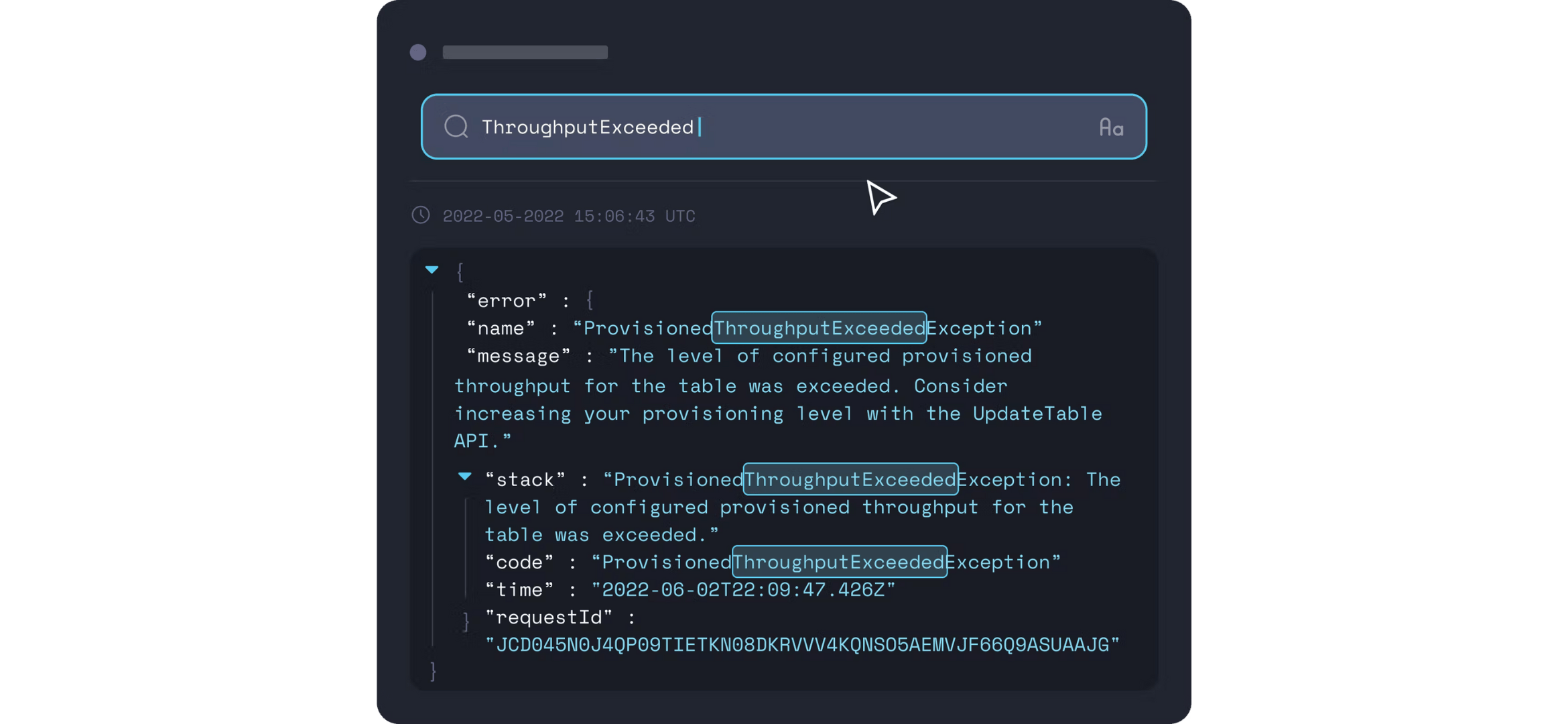Click the closing brace of the root object
This screenshot has height=724, width=1568.
[433, 671]
